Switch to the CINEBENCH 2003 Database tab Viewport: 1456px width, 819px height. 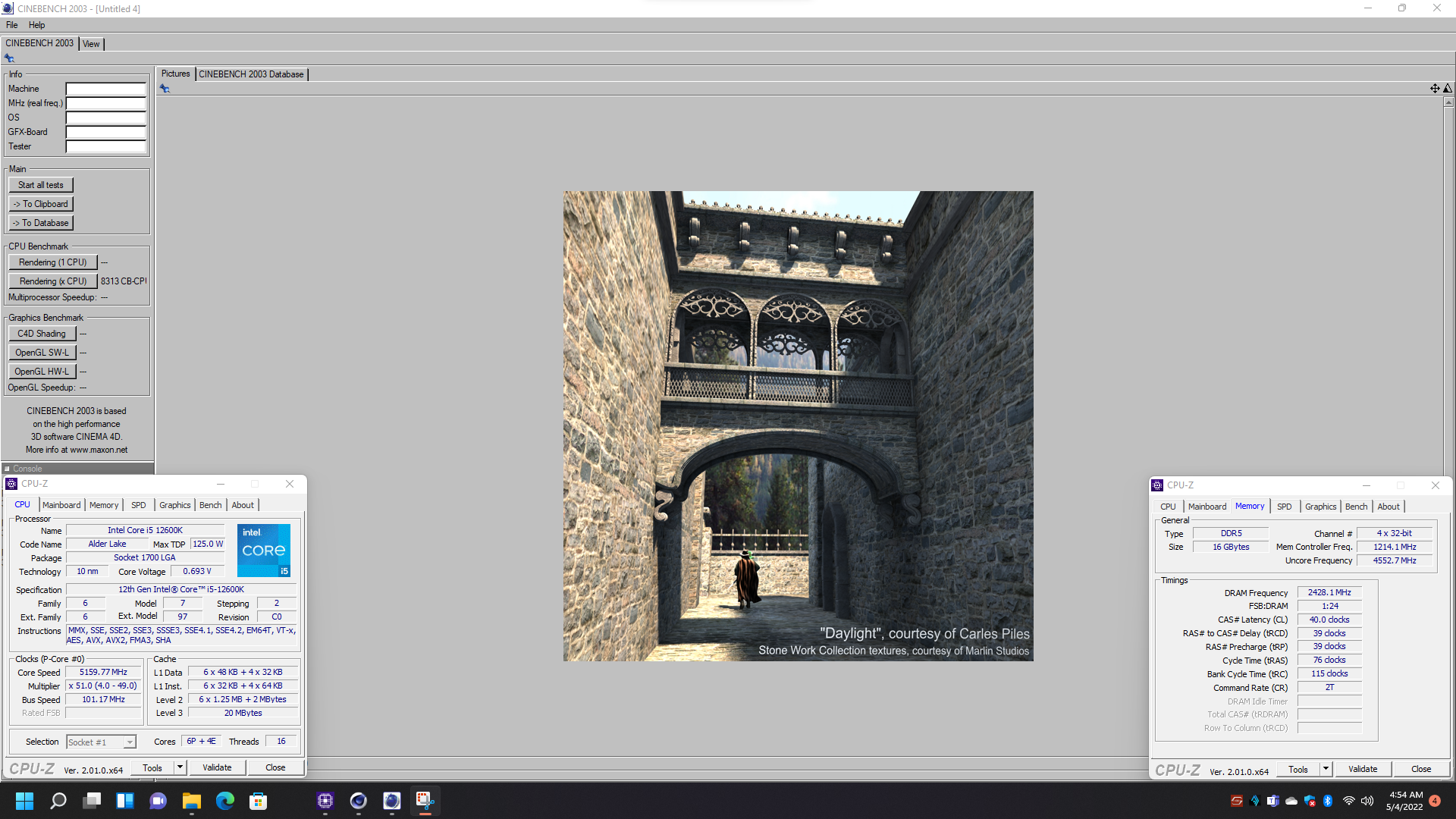pyautogui.click(x=251, y=74)
